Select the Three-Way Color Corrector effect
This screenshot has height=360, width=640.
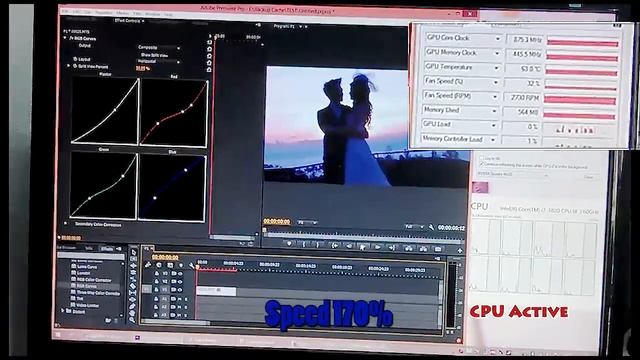pyautogui.click(x=98, y=293)
